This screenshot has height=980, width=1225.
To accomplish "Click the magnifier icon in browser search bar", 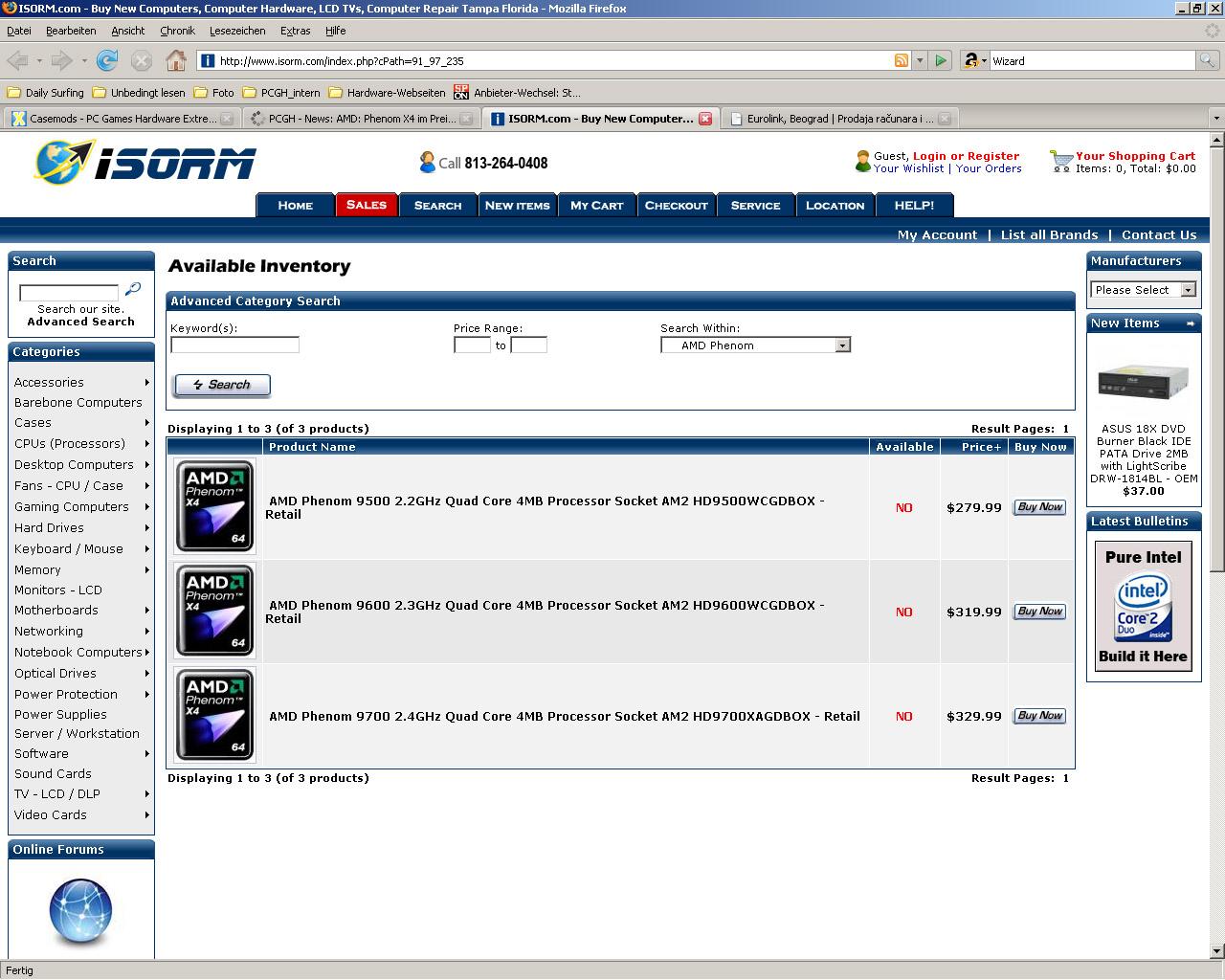I will pyautogui.click(x=1207, y=60).
